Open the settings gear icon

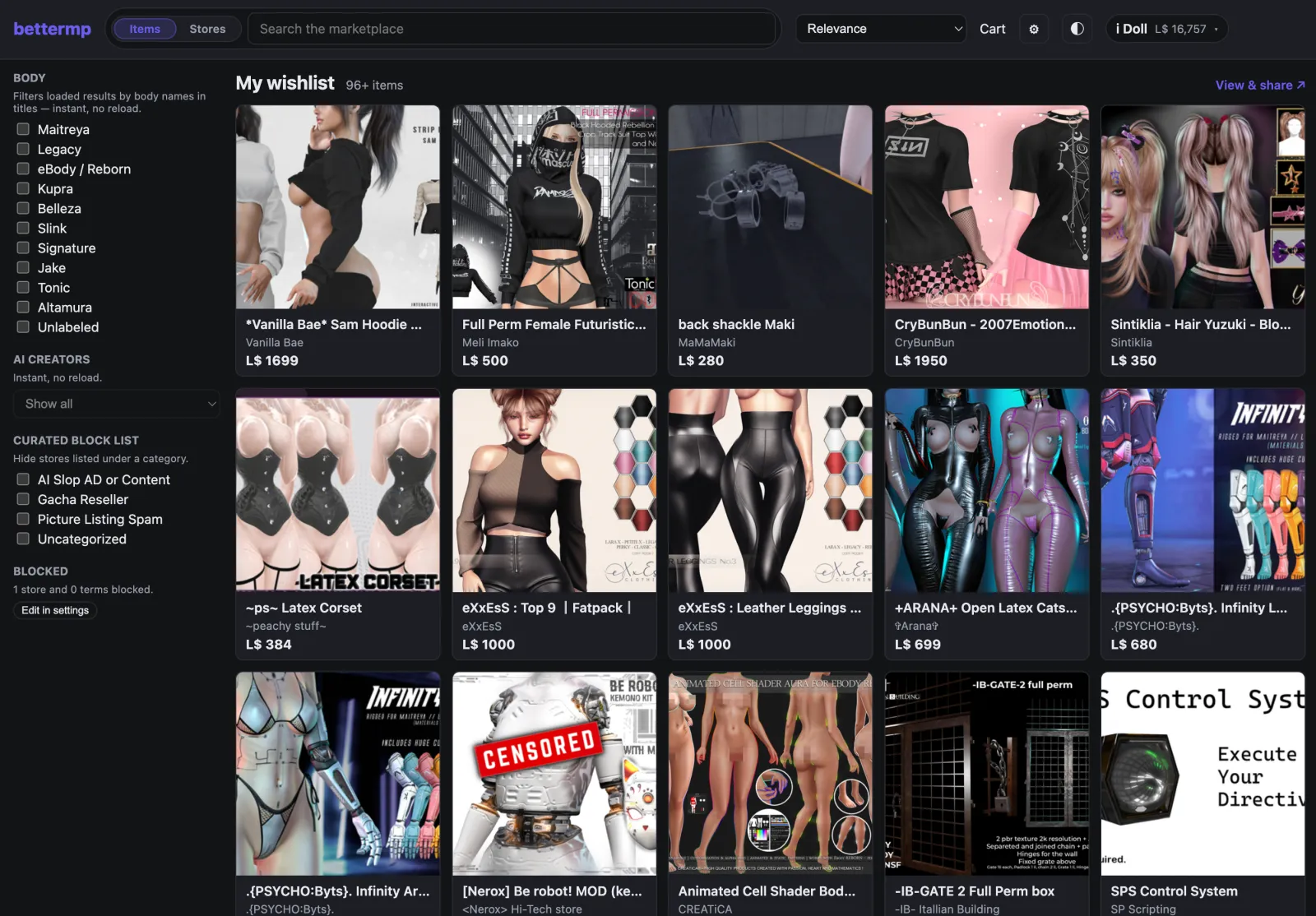pos(1034,29)
